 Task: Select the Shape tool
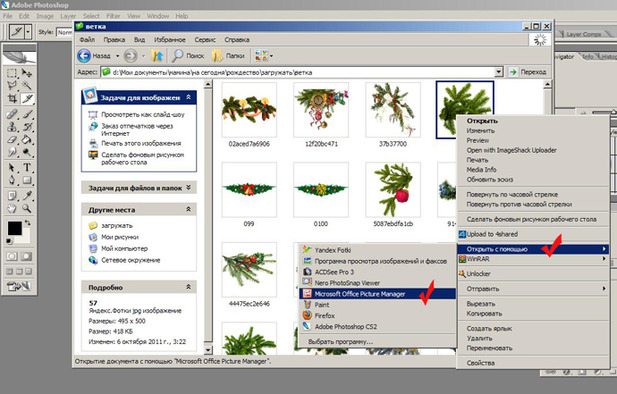pos(27,181)
